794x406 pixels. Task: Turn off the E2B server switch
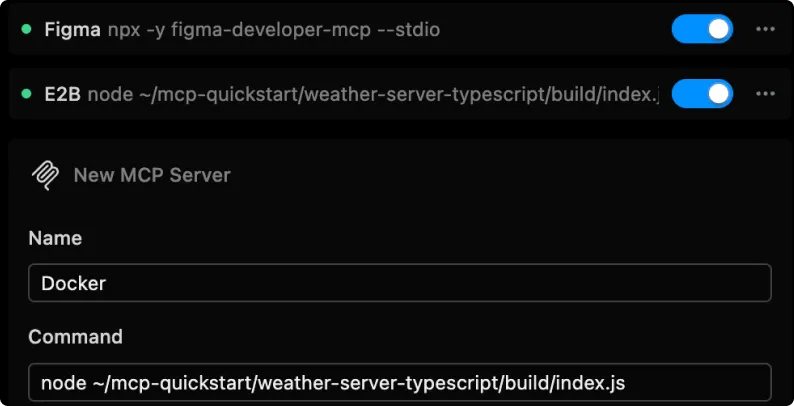click(702, 95)
